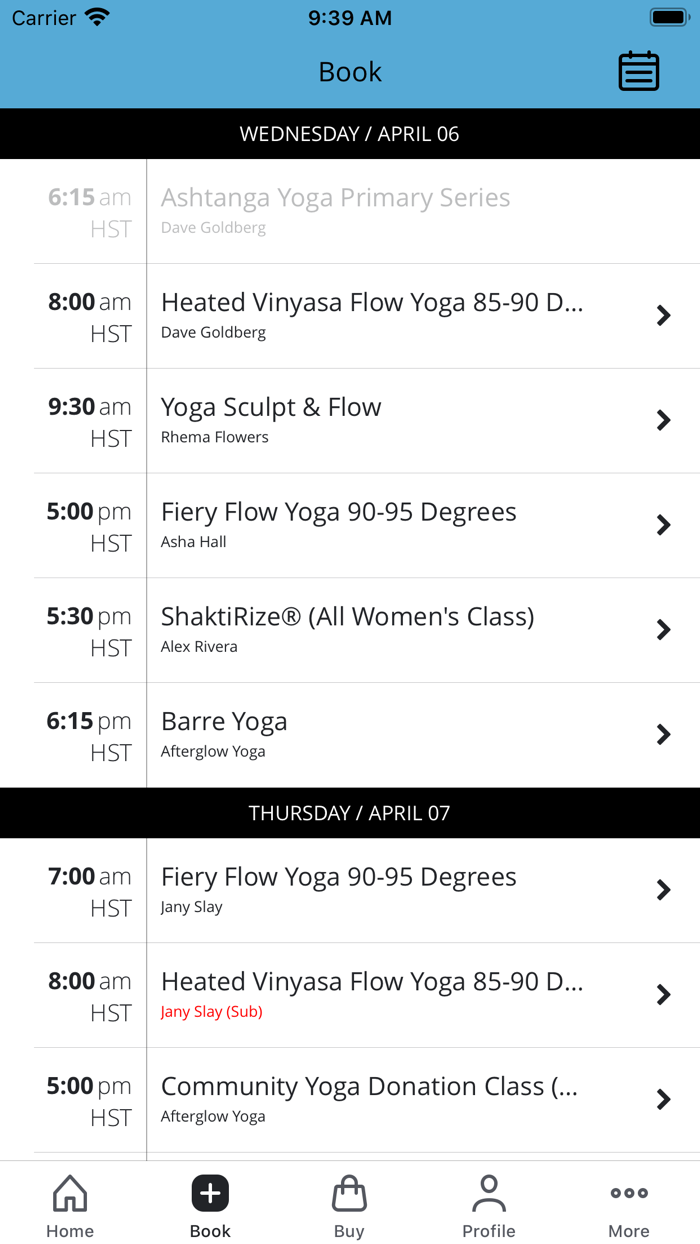Select the Home icon in the bottom navigation
Viewport: 700px width, 1244px height.
coord(69,1192)
